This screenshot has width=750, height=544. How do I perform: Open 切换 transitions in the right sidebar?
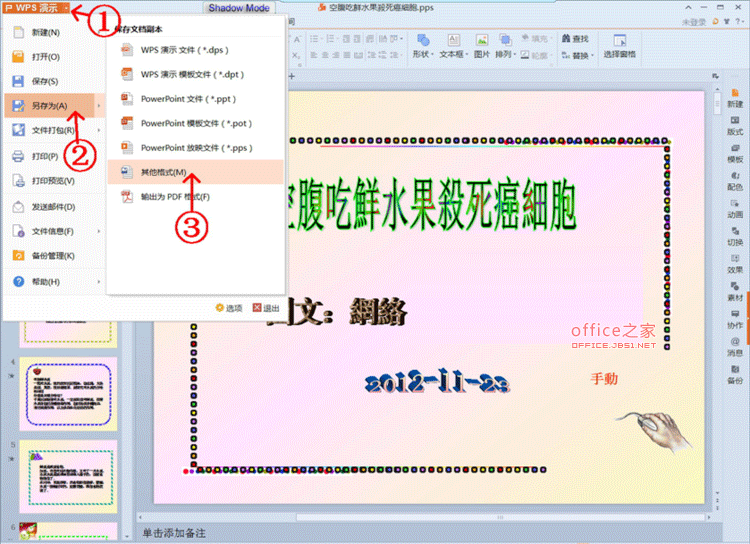pos(735,237)
